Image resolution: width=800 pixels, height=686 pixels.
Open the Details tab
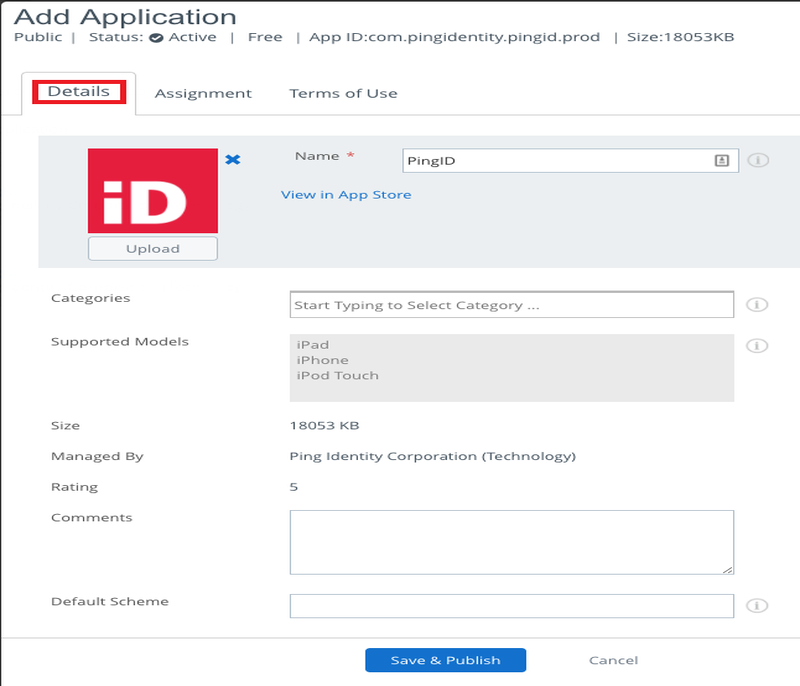pyautogui.click(x=79, y=92)
